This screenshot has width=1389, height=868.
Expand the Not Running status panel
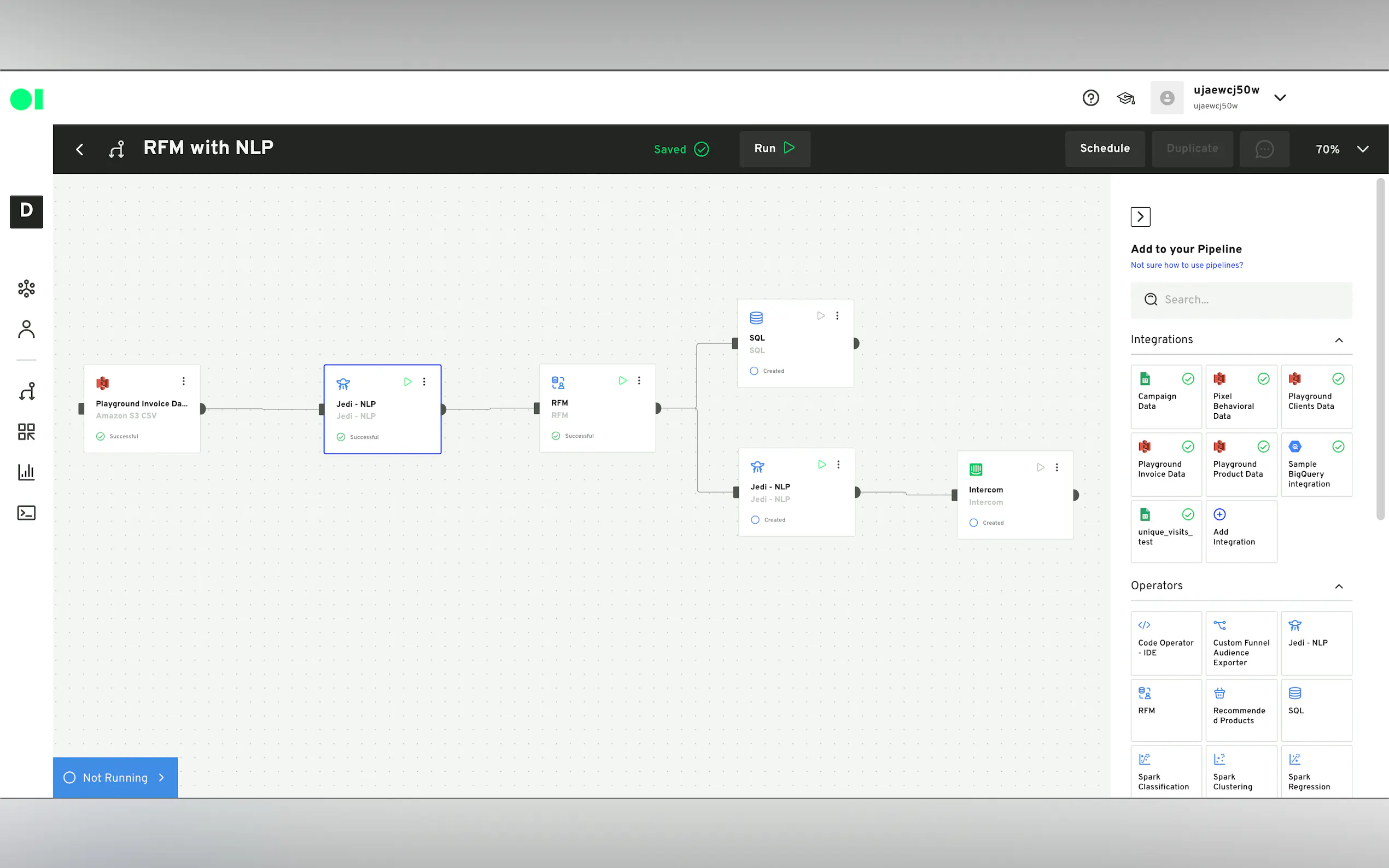click(115, 777)
